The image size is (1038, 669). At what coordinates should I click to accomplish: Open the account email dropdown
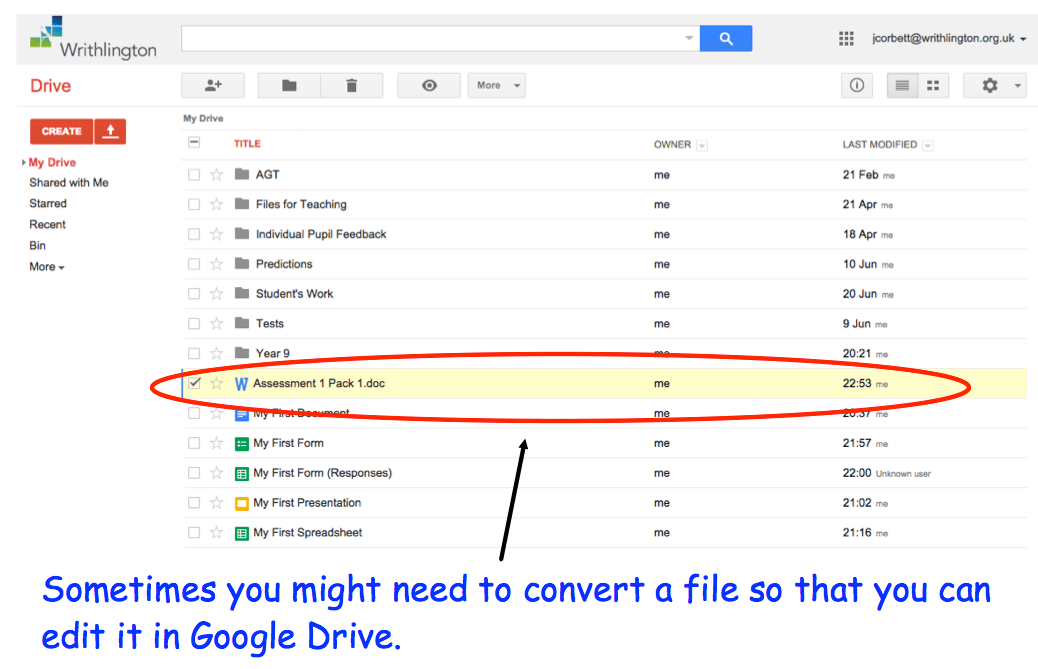(949, 38)
